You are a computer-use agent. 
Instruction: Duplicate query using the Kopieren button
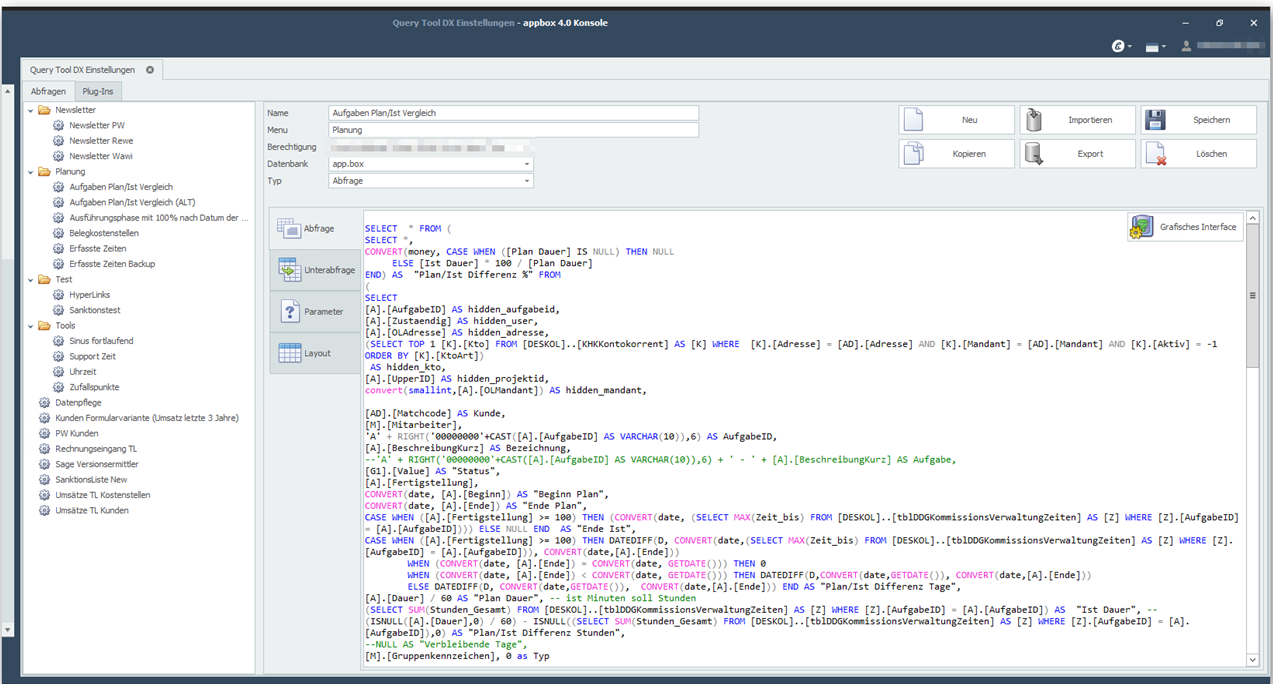956,154
